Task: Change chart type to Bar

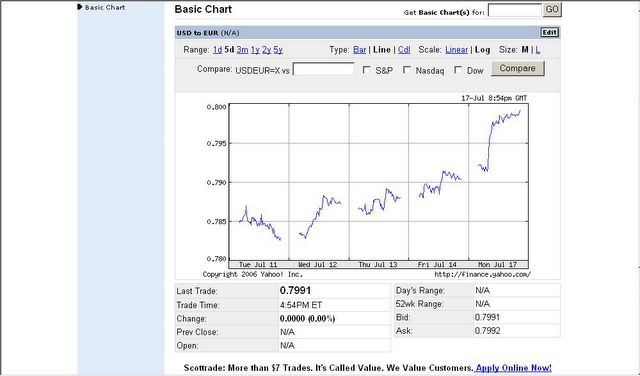Action: pyautogui.click(x=359, y=50)
